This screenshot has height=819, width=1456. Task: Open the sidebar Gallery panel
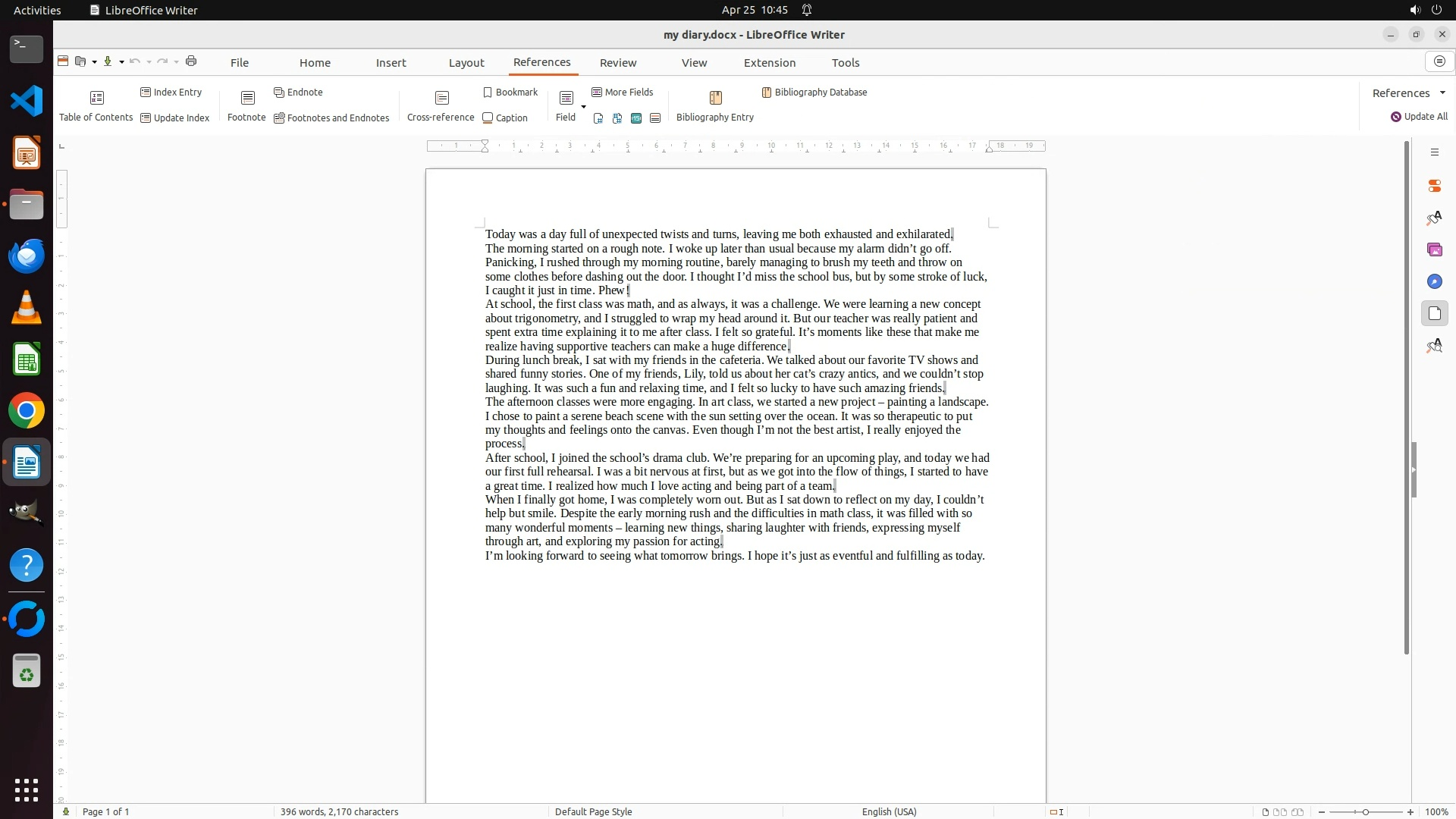1434,249
